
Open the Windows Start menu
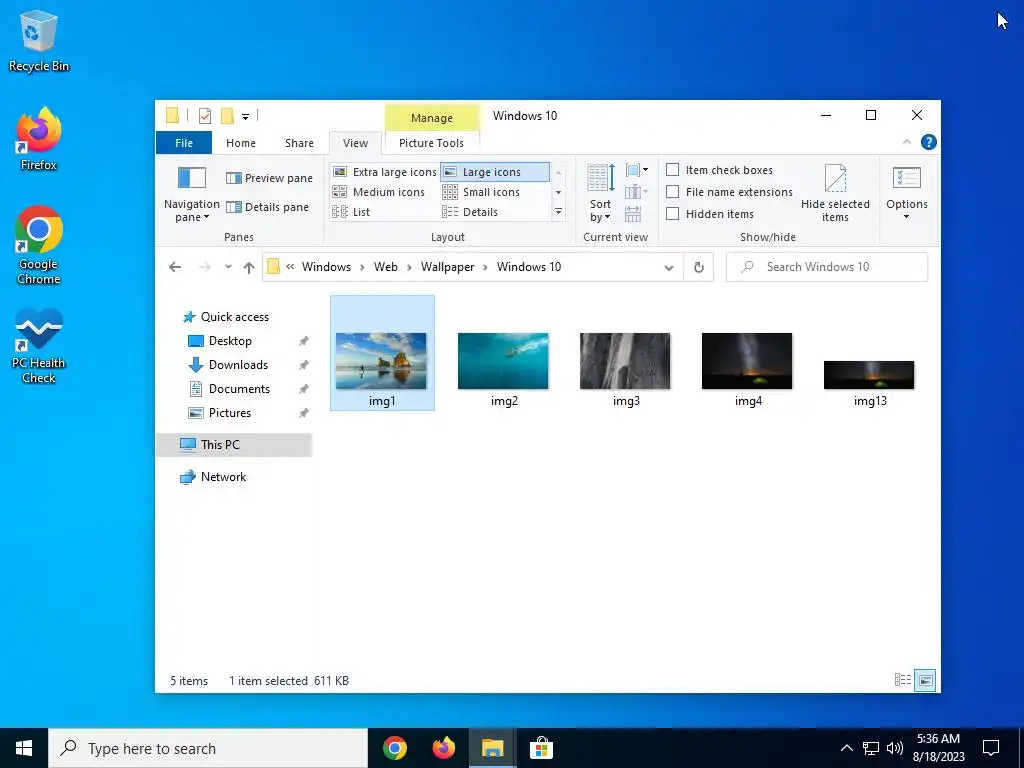24,748
